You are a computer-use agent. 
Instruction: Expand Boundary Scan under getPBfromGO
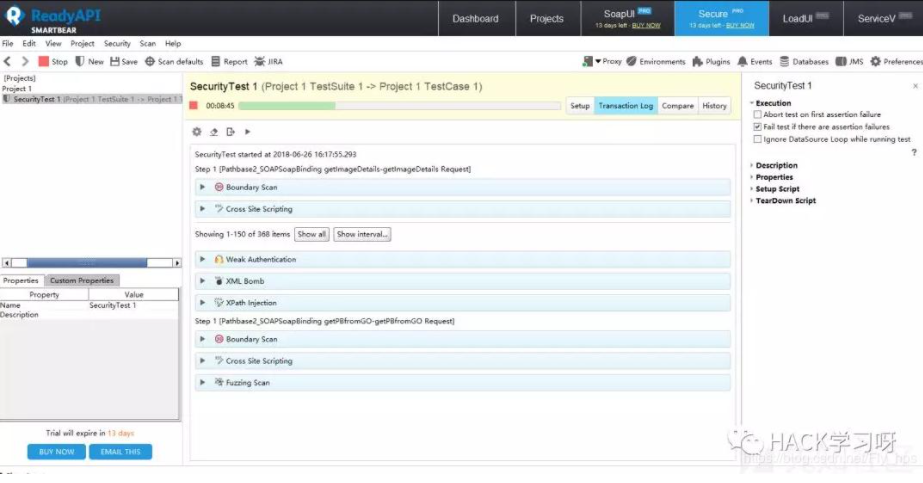point(202,339)
